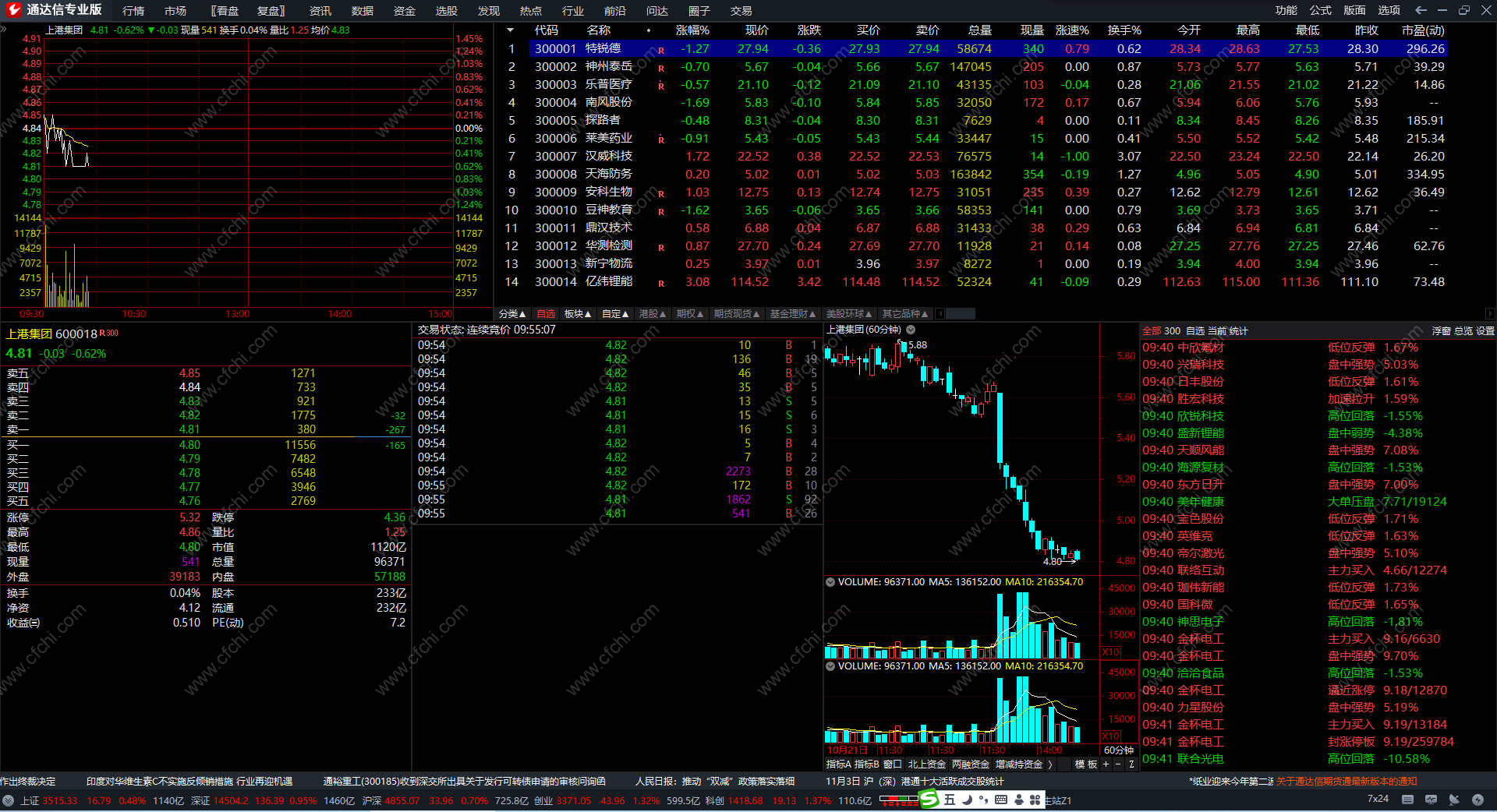Screen dimensions: 1497x812
Task: Expand the 期货现货 dropdown
Action: (x=737, y=314)
